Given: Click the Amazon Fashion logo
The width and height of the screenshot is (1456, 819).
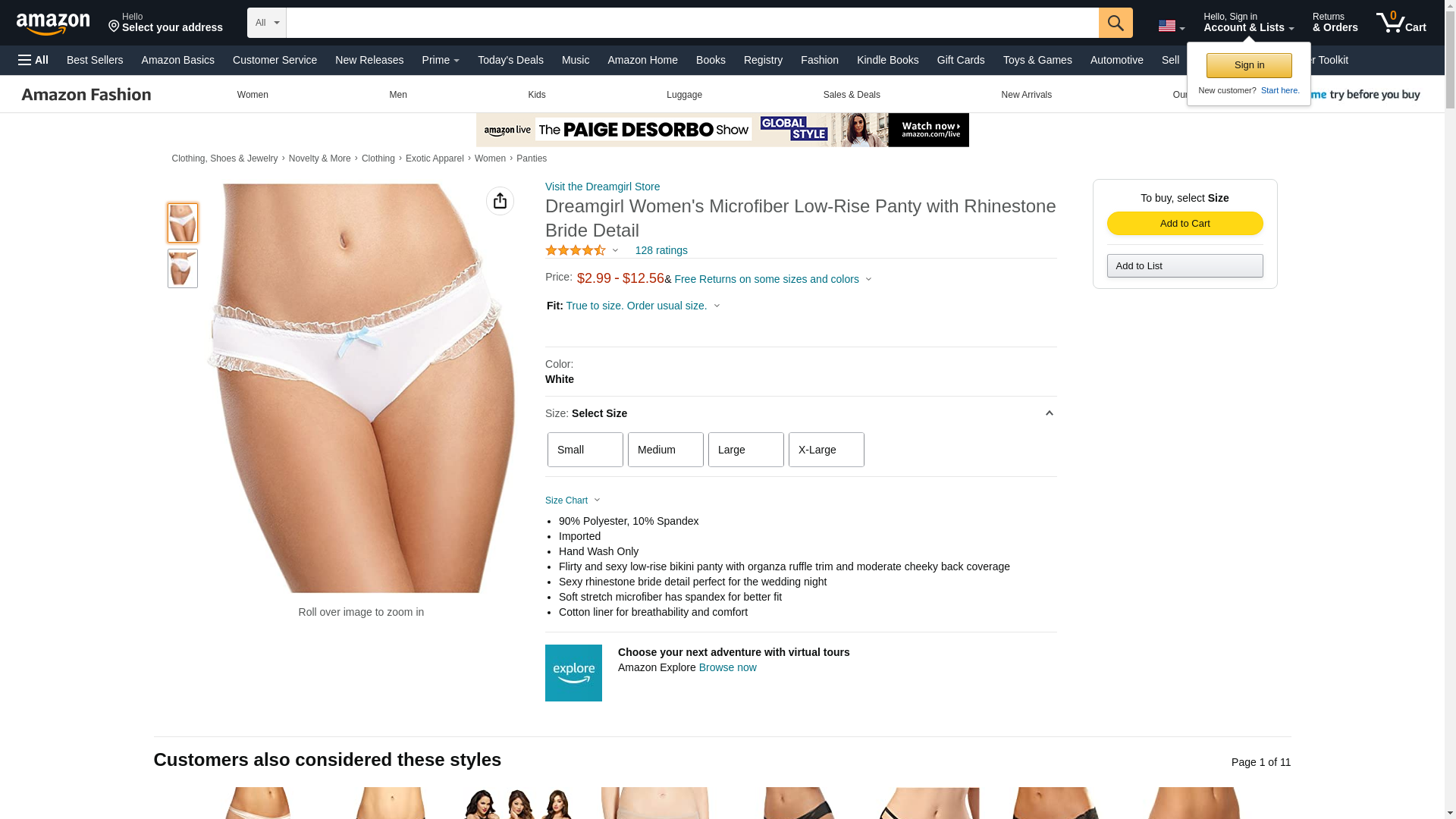Looking at the screenshot, I should (86, 95).
